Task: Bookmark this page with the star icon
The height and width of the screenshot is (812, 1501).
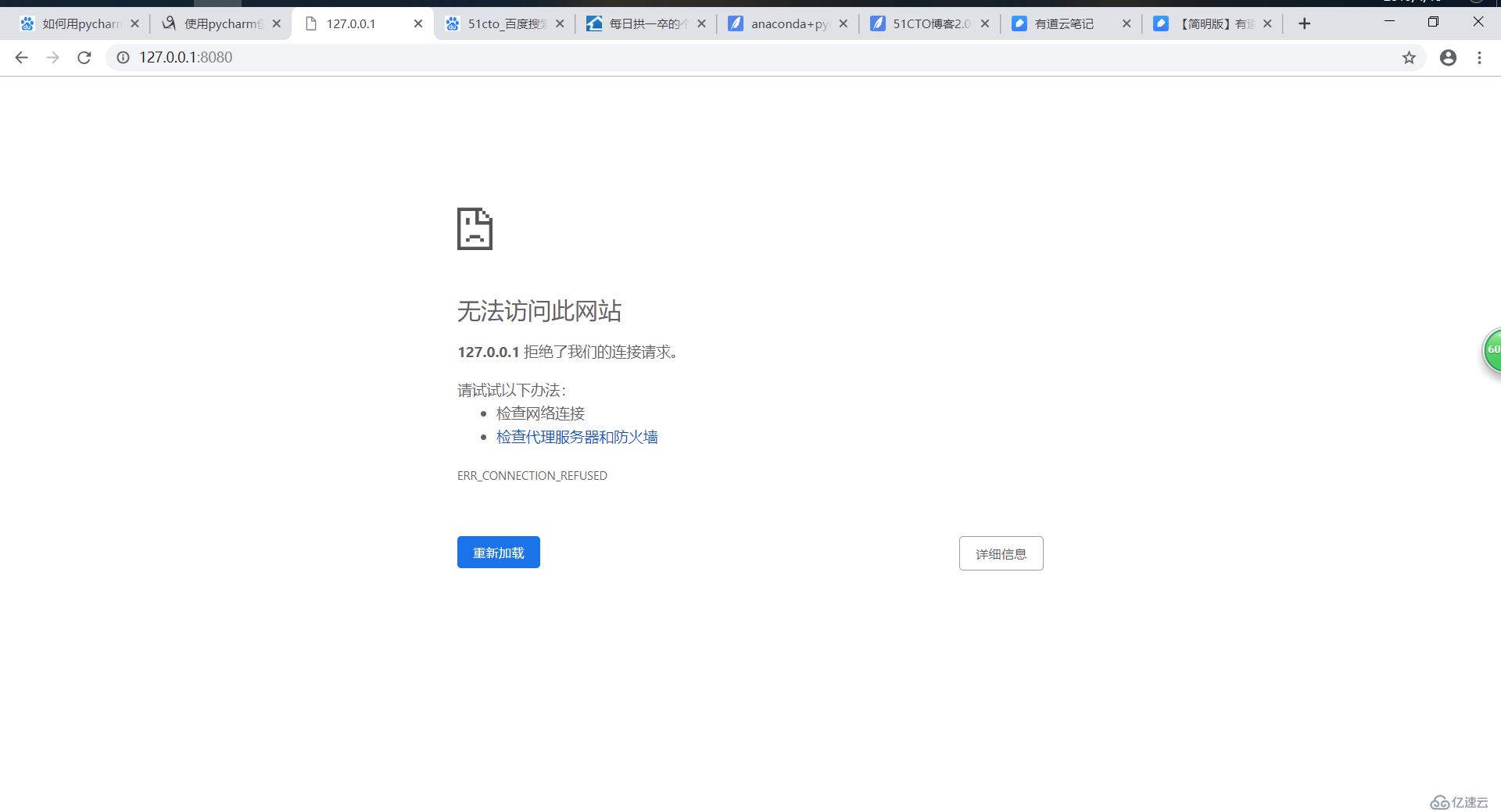Action: 1409,57
